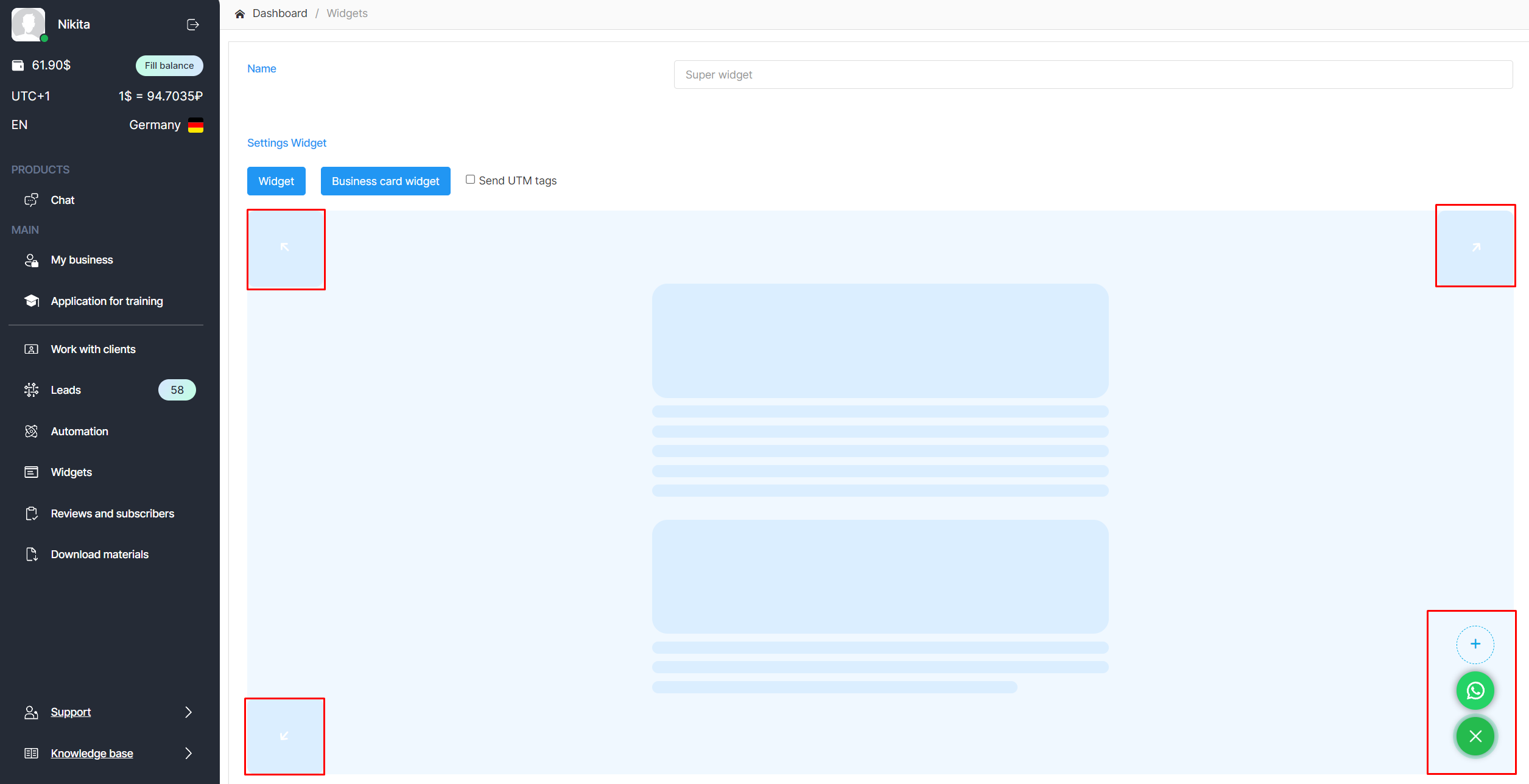Expand the Knowledge base chevron
1529x784 pixels.
click(189, 754)
